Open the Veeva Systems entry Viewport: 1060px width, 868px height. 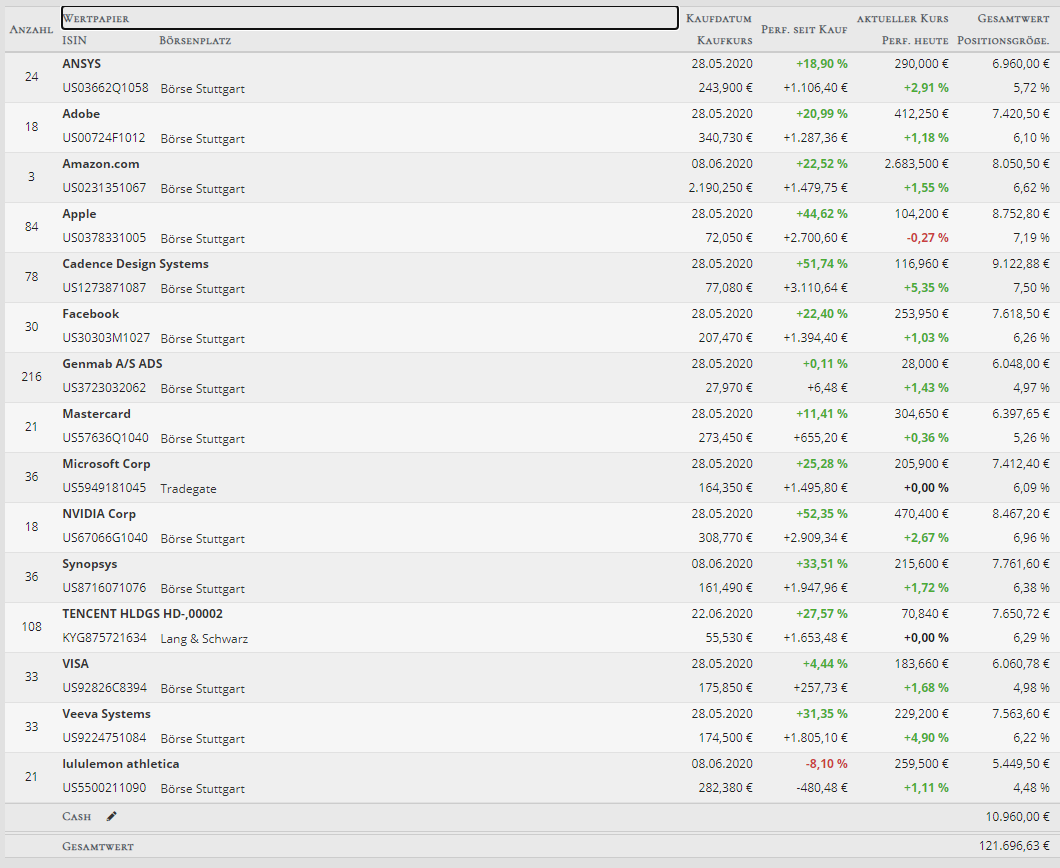click(x=106, y=714)
